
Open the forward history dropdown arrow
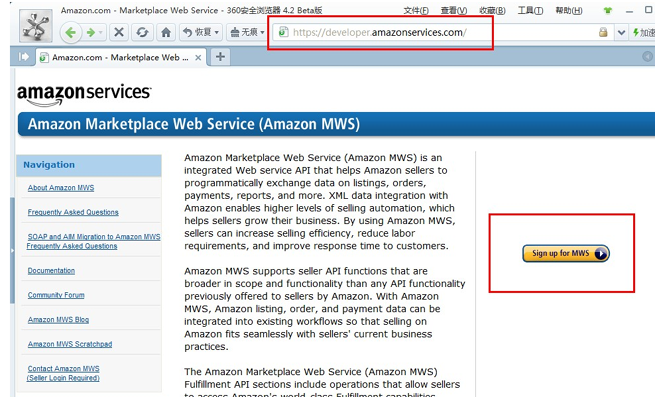tap(101, 32)
